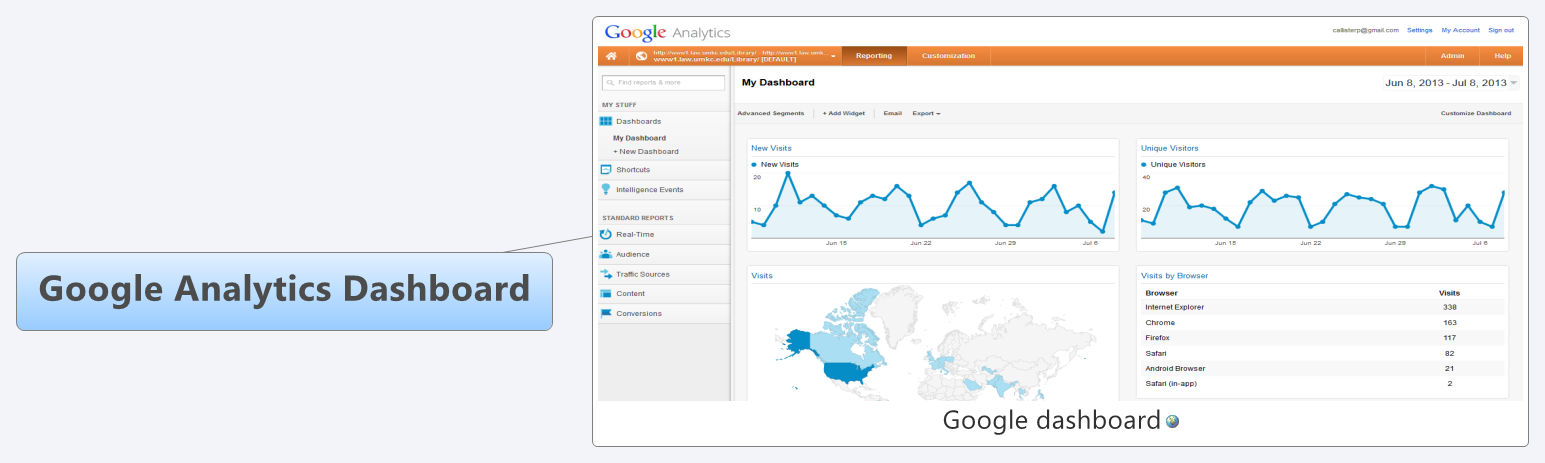Click the Visits column header in table
Viewport: 1545px width, 463px height.
click(1449, 293)
